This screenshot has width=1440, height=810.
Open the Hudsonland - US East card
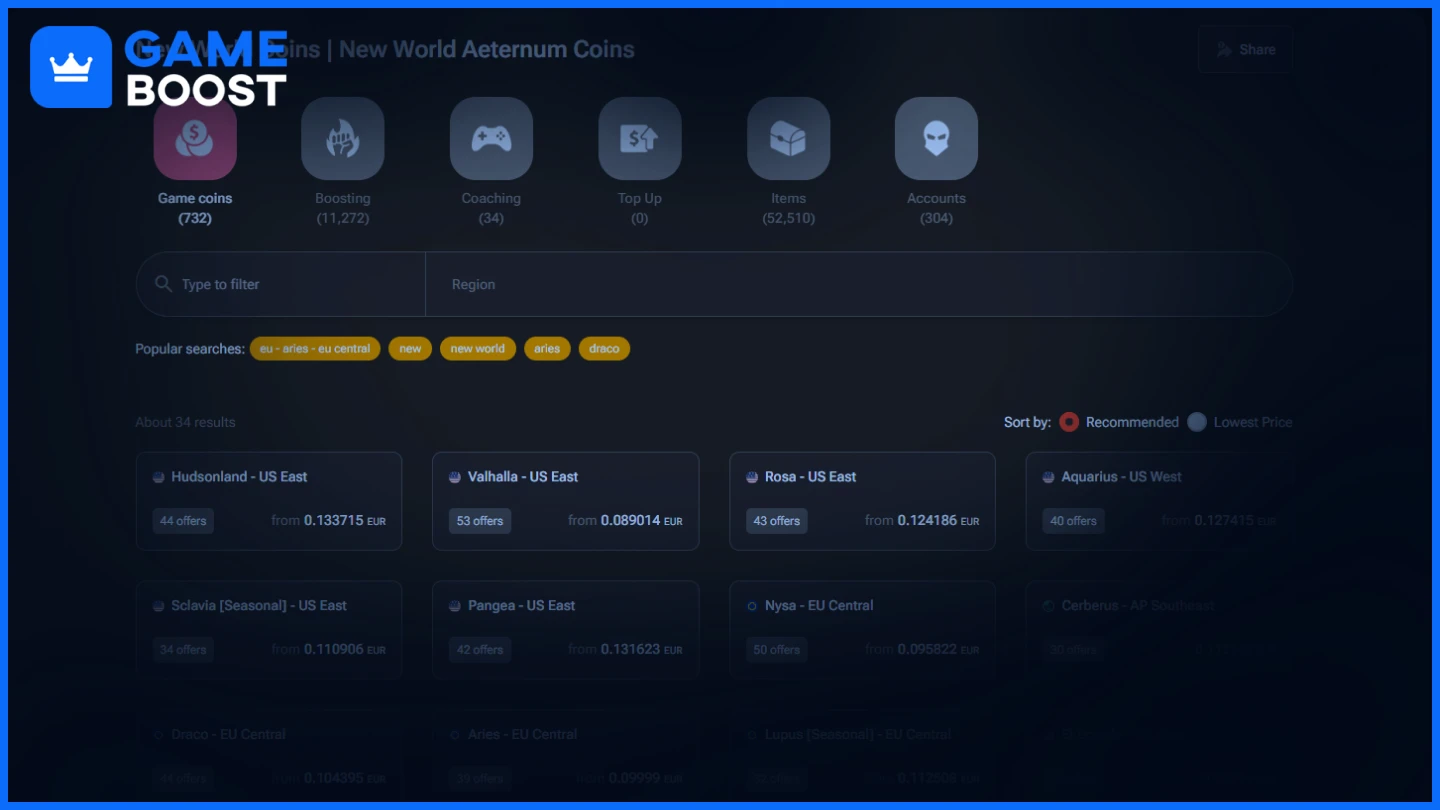click(269, 501)
